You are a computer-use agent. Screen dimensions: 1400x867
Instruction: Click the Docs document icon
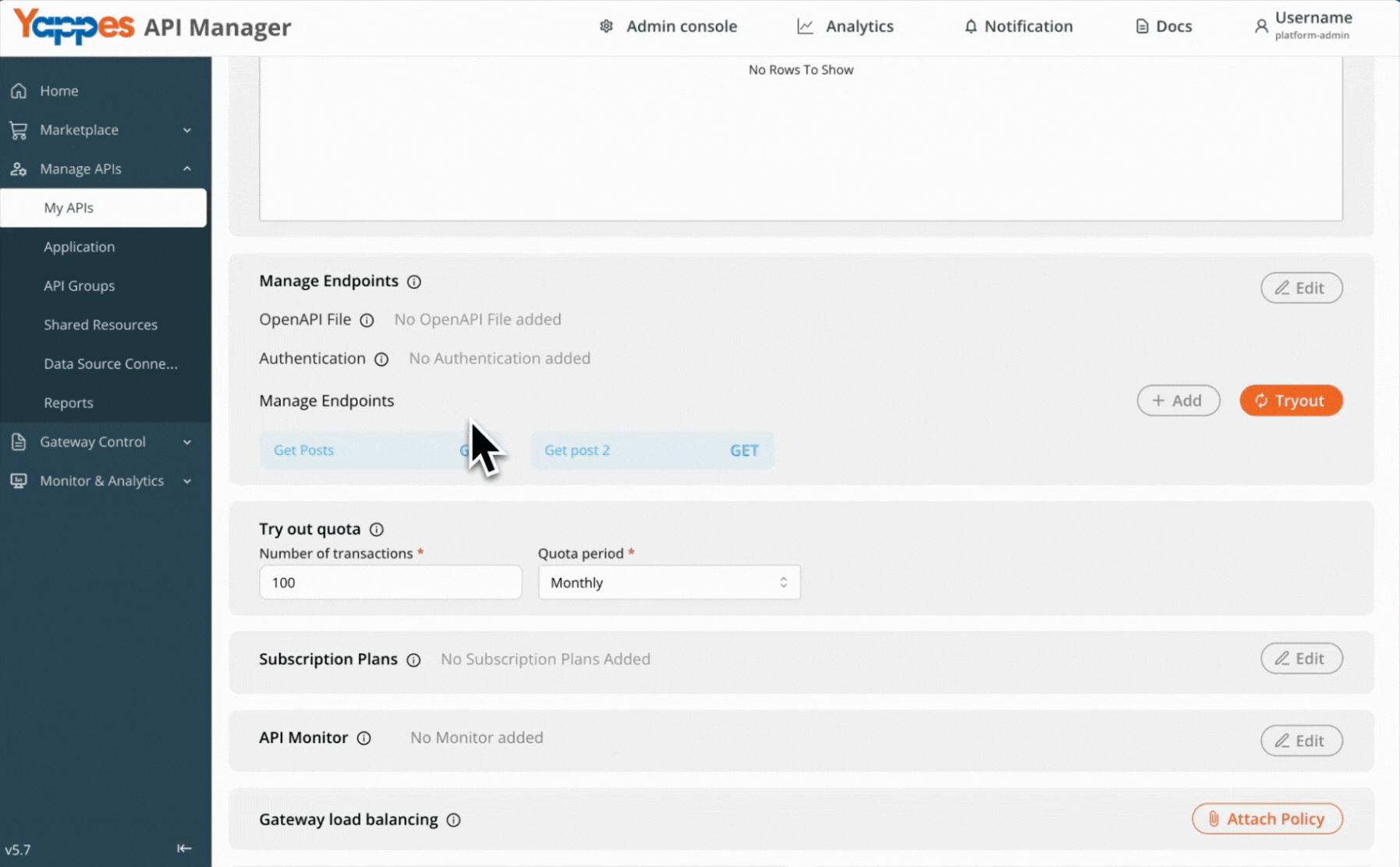pyautogui.click(x=1142, y=27)
